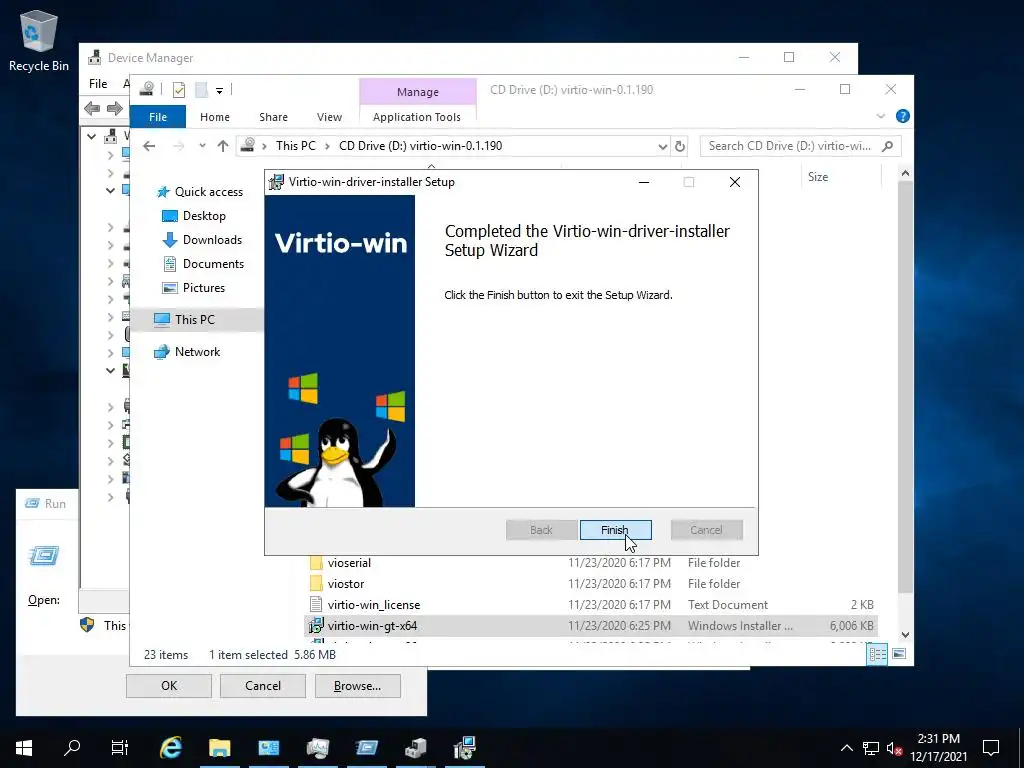Screen dimensions: 1024x768
Task: Click Device Manager forward toolbar arrow
Action: 114,108
